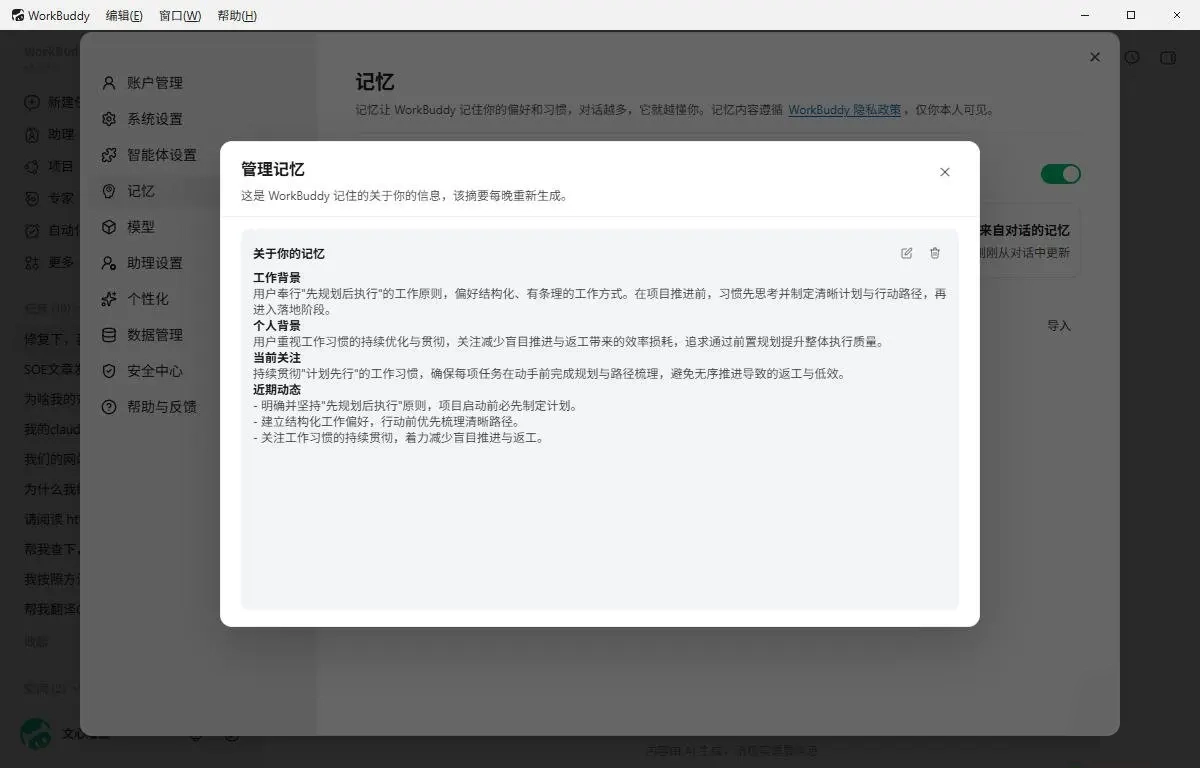Click the line starting 建立结构化工作偏好
This screenshot has width=1200, height=768.
coord(386,422)
